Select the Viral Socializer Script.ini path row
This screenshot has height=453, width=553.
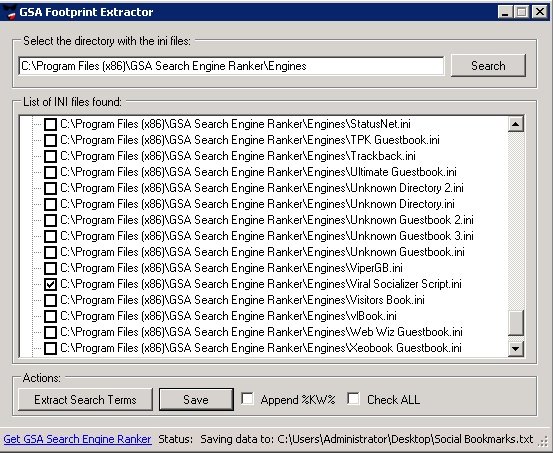pyautogui.click(x=261, y=284)
